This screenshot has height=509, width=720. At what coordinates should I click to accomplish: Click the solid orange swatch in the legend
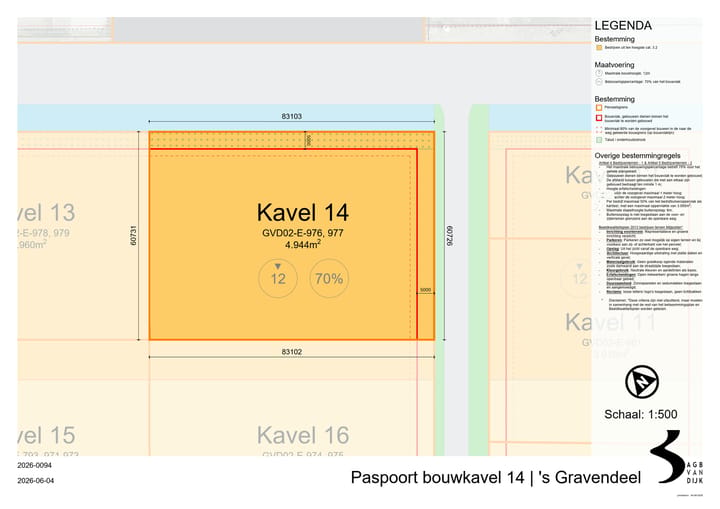[x=599, y=47]
